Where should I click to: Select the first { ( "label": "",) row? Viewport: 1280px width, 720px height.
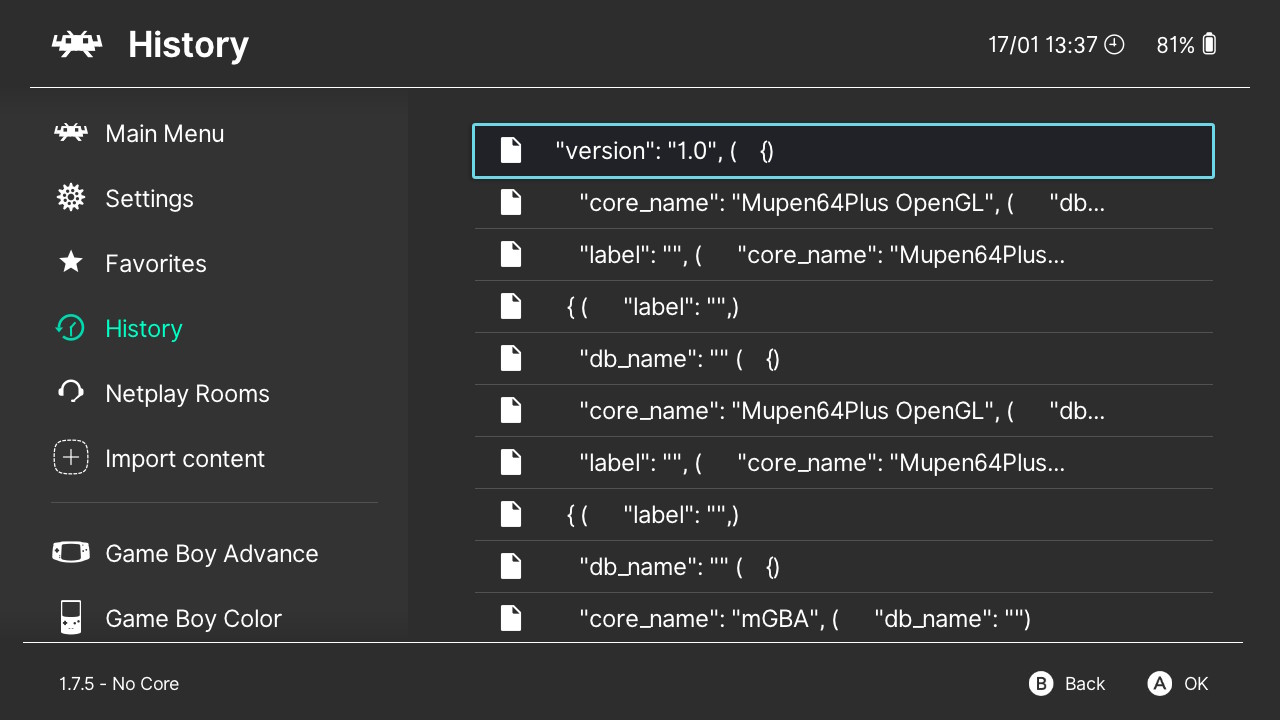(x=843, y=307)
